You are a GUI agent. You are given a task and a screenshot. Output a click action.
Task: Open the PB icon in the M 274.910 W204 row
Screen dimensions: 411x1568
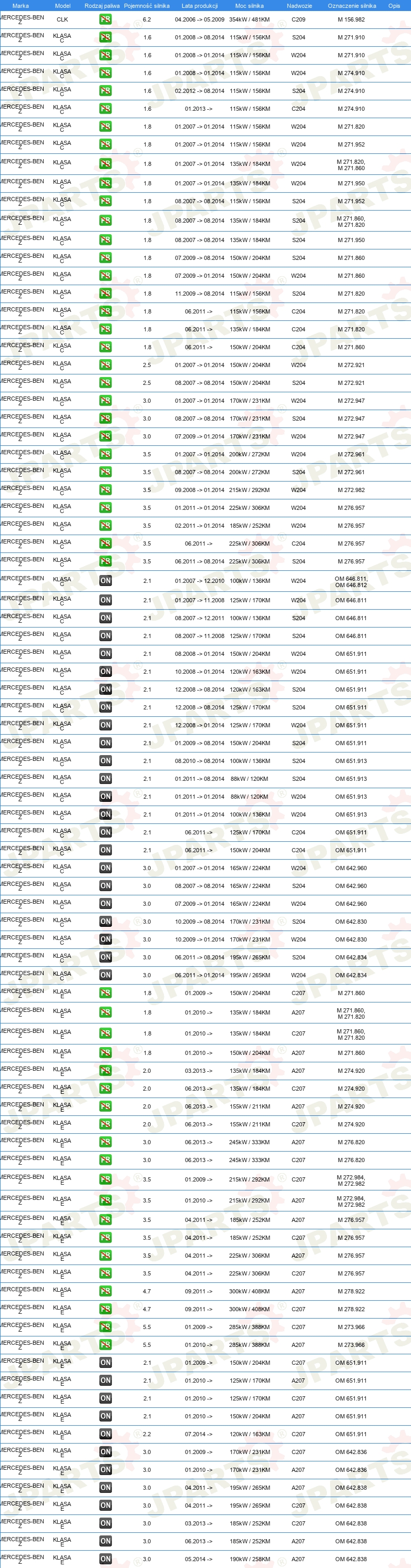pyautogui.click(x=105, y=73)
